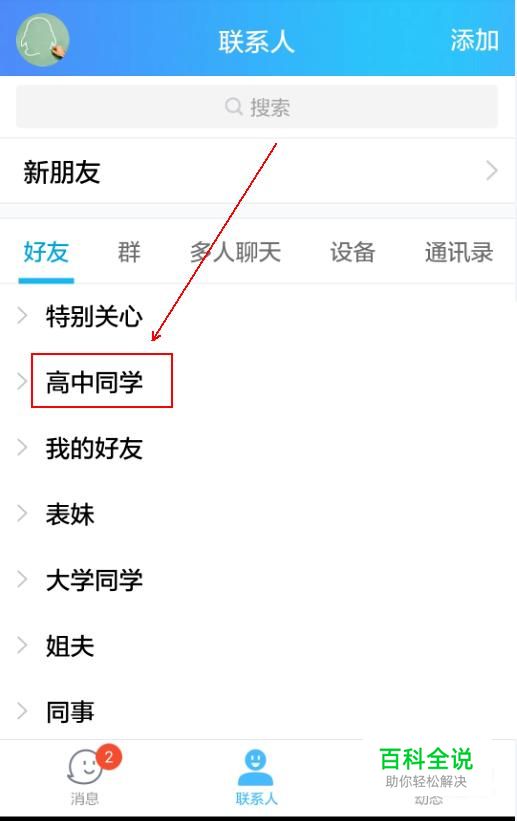Expand the 我的好友 group
This screenshot has height=821, width=517.
[94, 448]
